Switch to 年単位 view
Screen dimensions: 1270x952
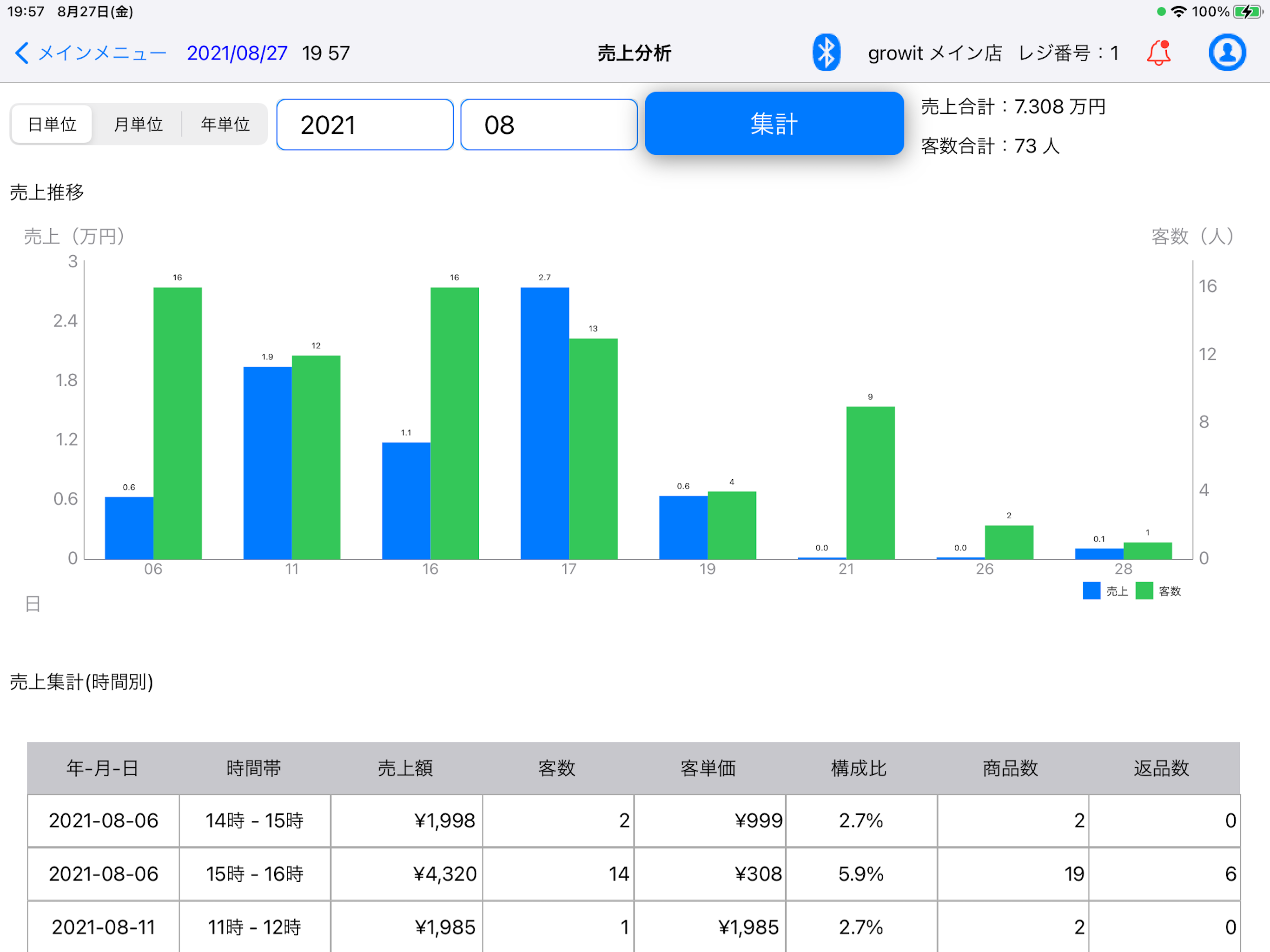pyautogui.click(x=225, y=124)
